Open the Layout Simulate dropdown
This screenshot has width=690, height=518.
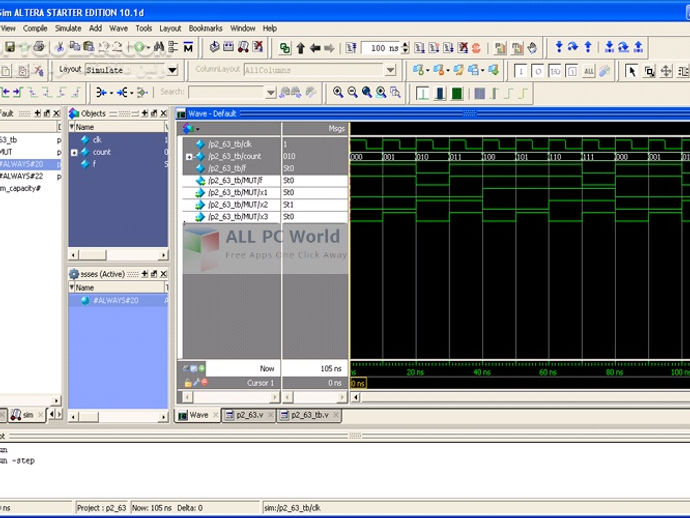[172, 70]
